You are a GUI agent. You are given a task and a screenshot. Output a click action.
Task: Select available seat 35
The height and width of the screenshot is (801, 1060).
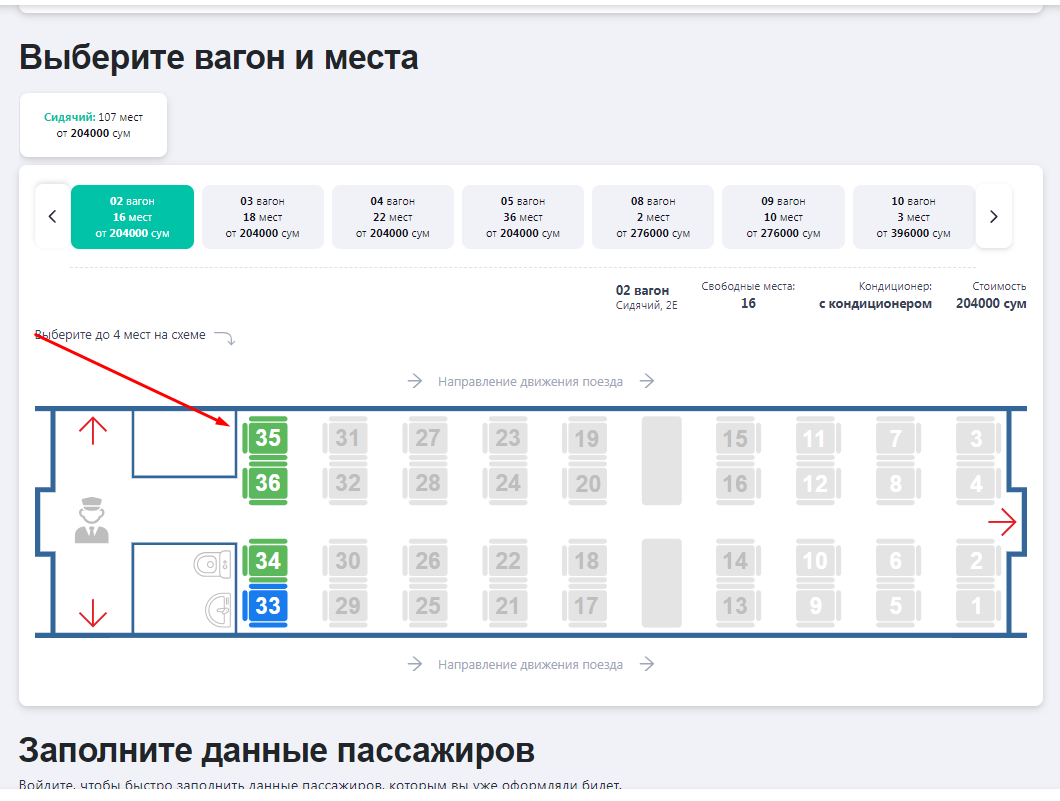(267, 438)
